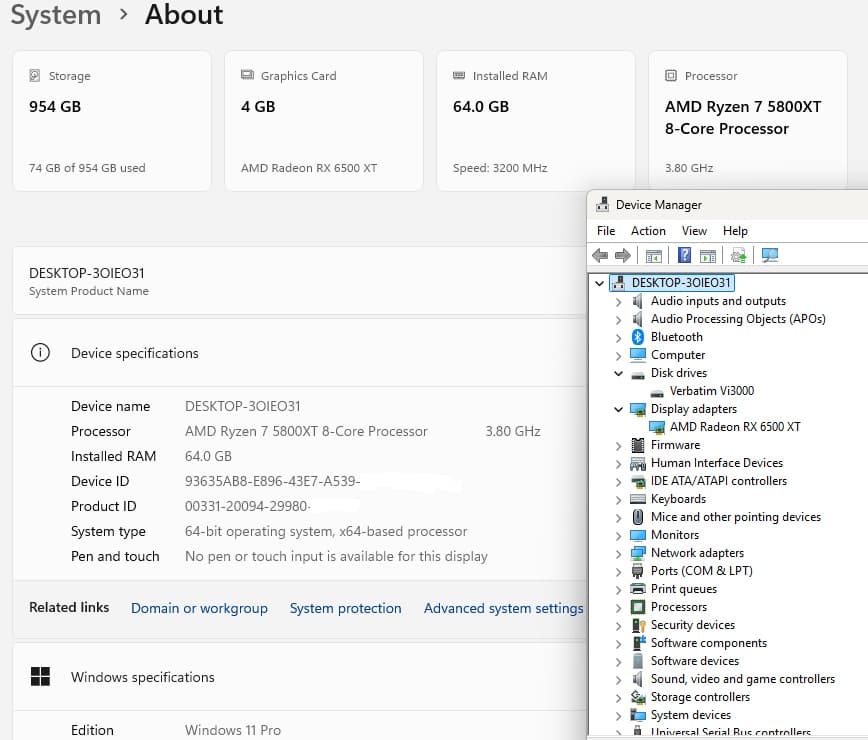
Task: Open the Domain or workgroup link
Action: 199,608
